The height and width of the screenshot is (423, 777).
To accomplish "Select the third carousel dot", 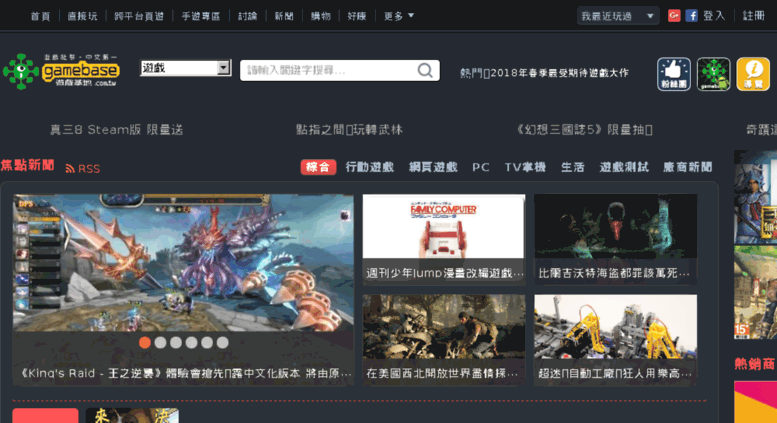I will pos(176,342).
